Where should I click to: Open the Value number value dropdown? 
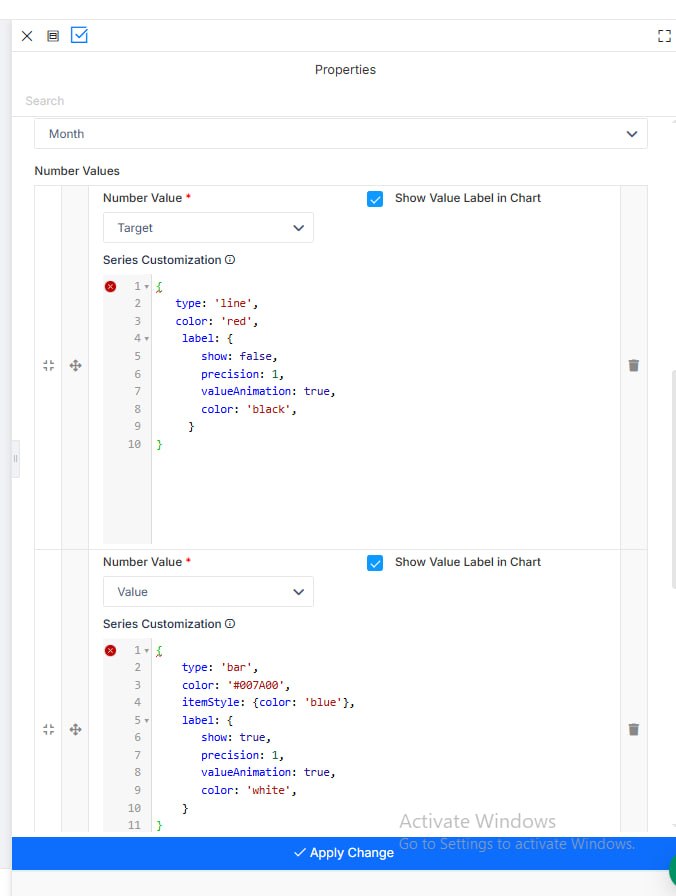coord(208,591)
